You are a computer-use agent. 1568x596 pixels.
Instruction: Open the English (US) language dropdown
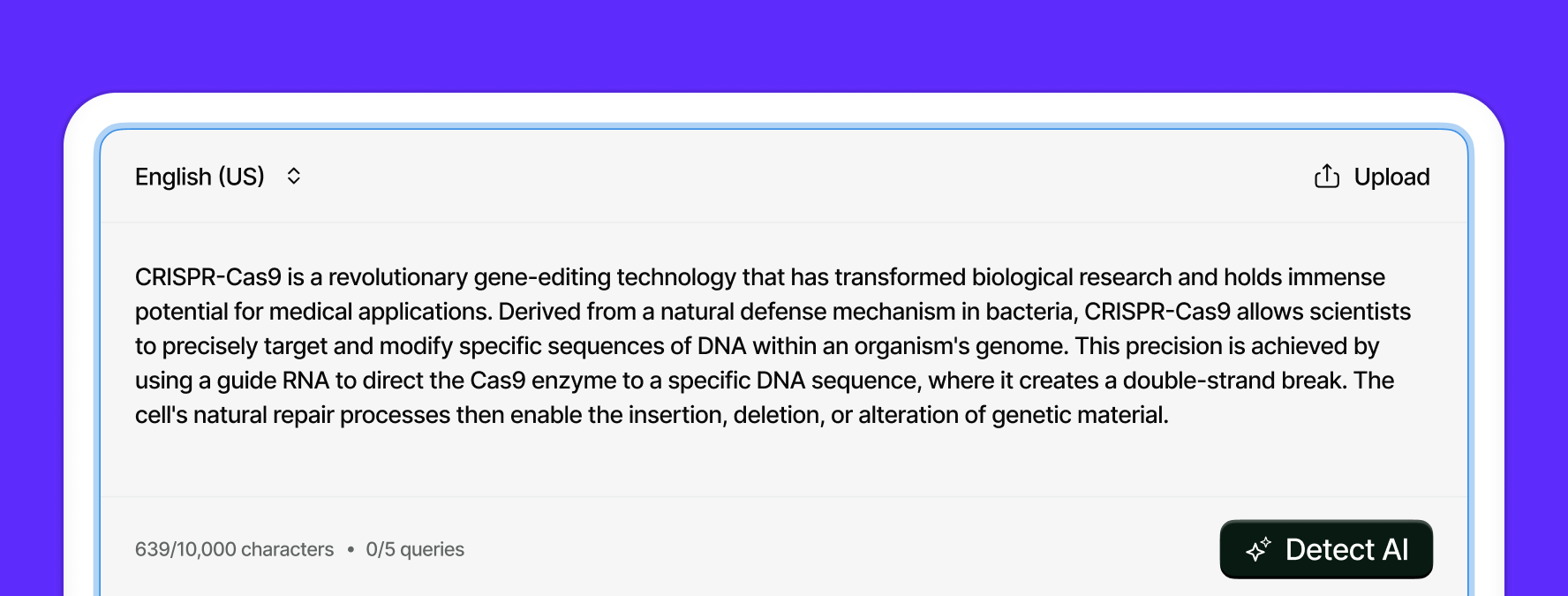pyautogui.click(x=200, y=177)
